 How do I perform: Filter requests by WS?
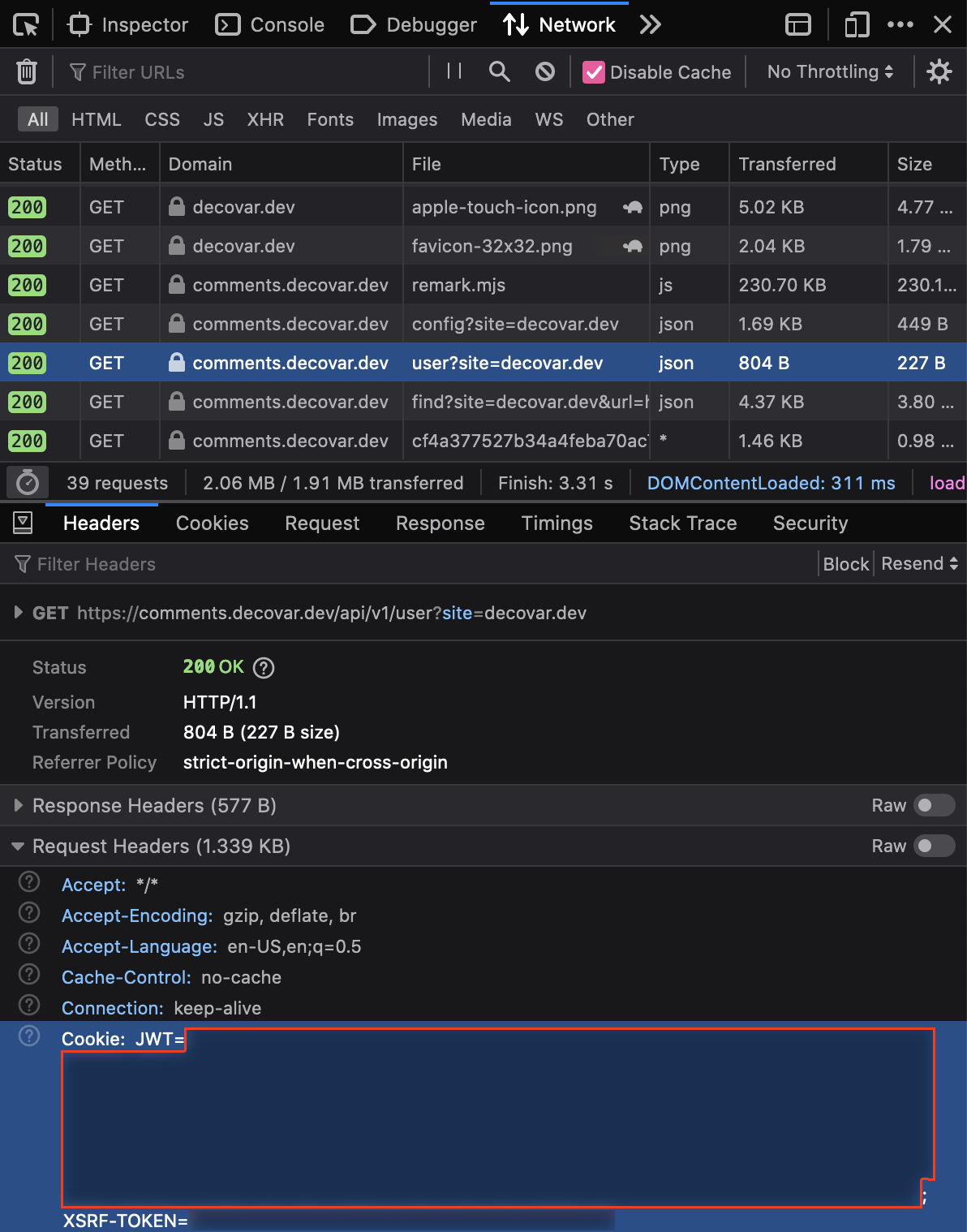click(549, 119)
